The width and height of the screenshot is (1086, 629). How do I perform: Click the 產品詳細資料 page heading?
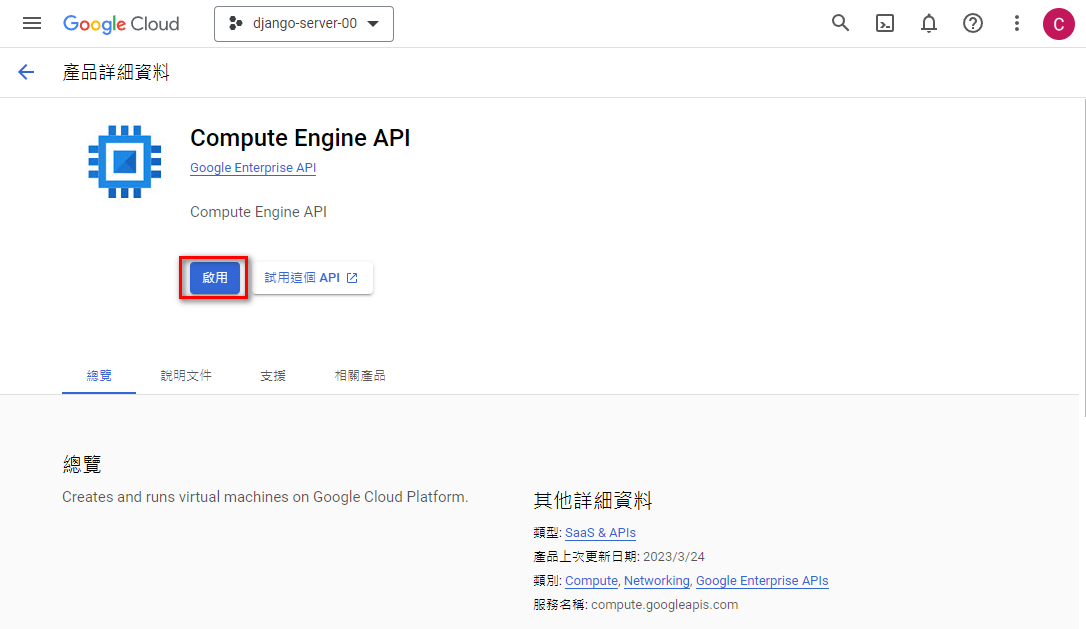116,72
